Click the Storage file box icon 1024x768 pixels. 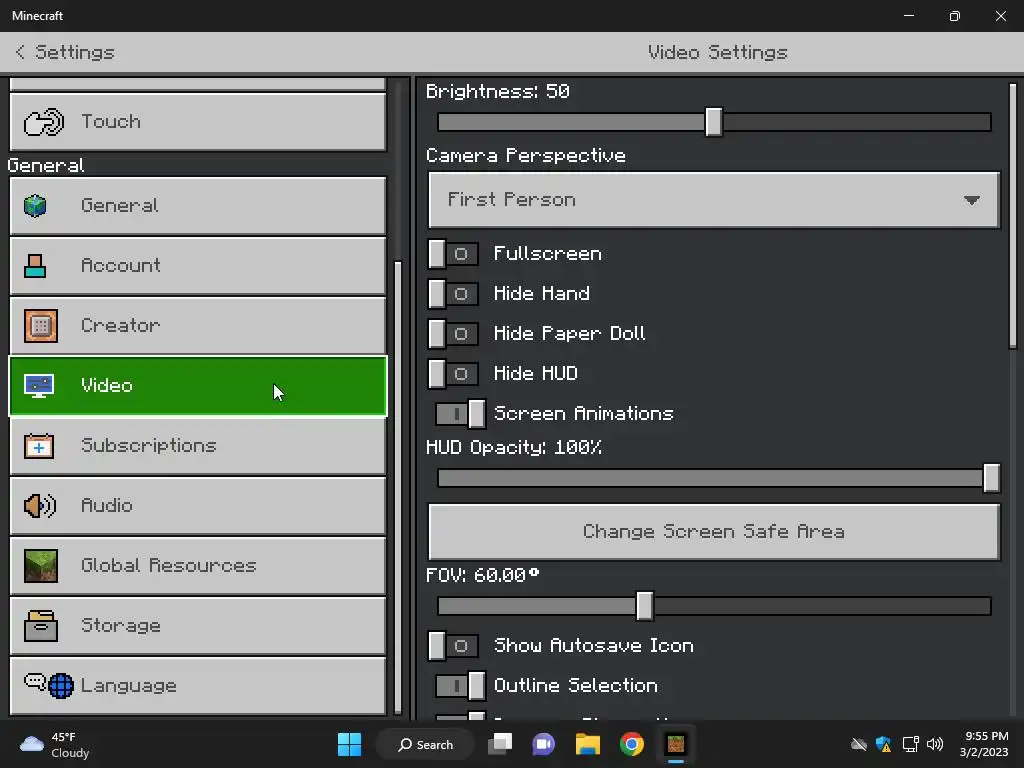point(40,626)
